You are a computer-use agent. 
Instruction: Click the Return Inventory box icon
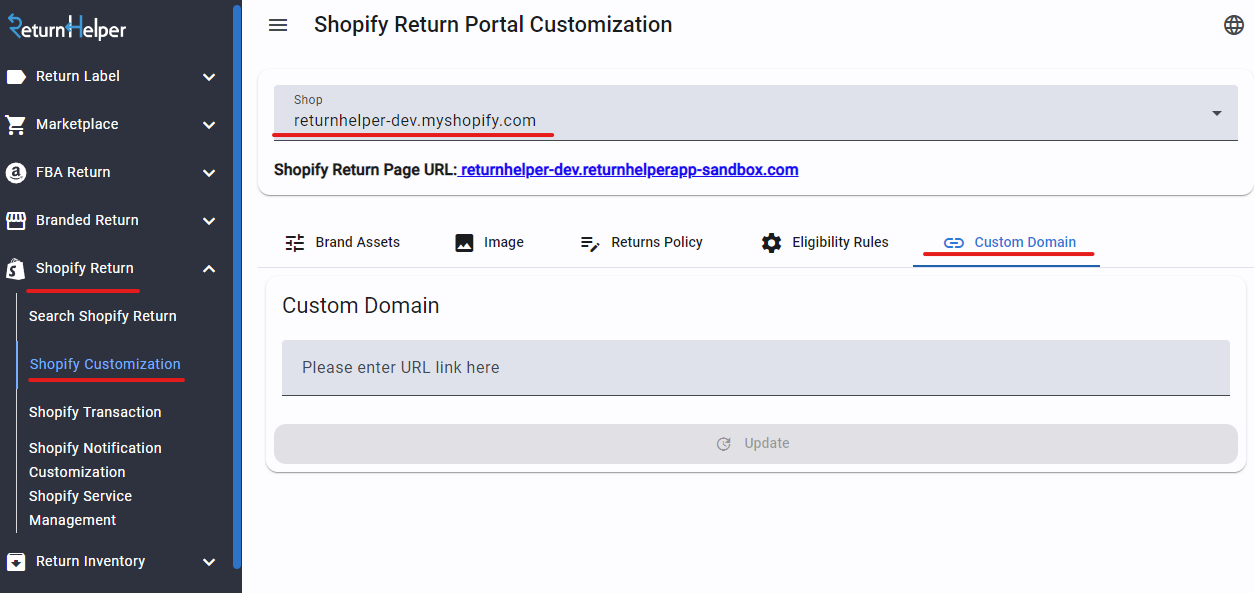tap(16, 562)
